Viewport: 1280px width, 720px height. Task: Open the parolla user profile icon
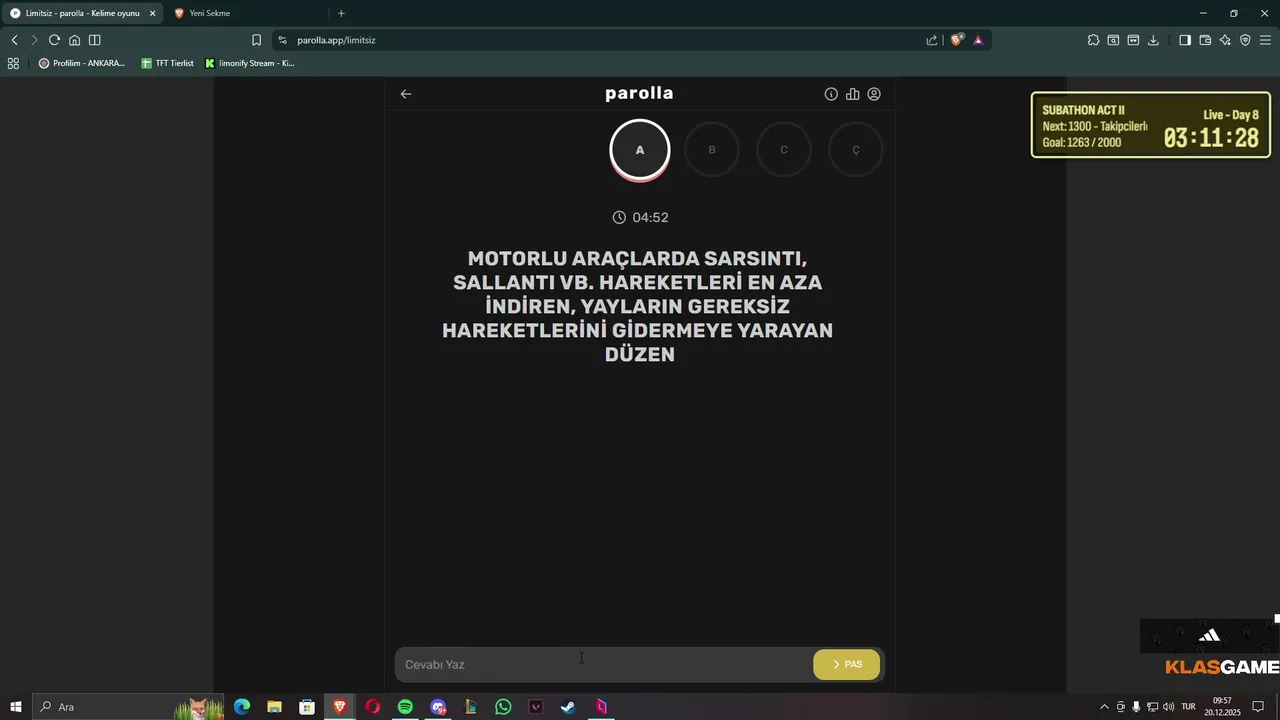coord(874,94)
